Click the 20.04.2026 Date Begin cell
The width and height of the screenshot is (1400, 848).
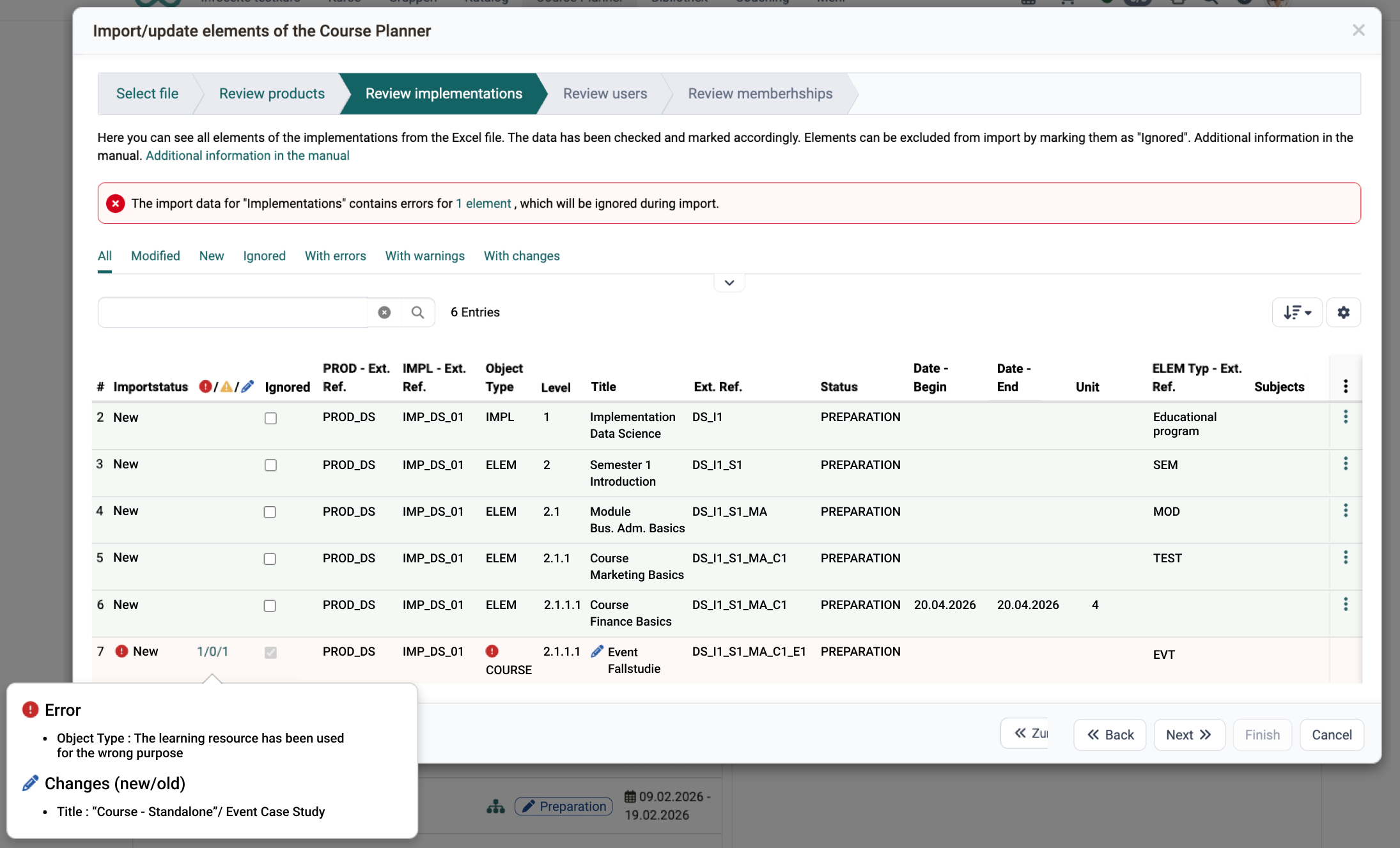pyautogui.click(x=945, y=605)
